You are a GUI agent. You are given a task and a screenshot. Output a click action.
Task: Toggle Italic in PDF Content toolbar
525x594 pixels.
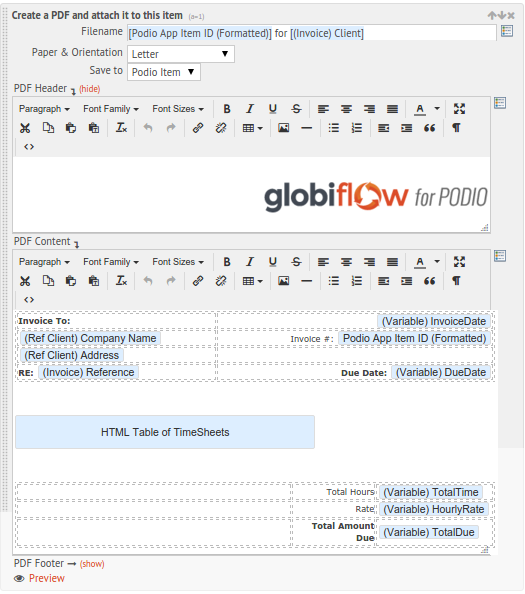(250, 262)
